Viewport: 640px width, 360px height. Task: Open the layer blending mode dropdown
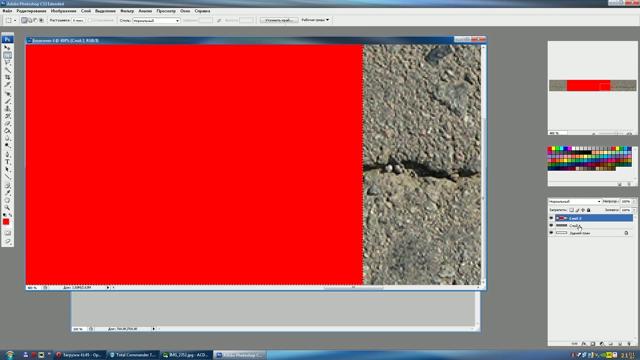click(x=575, y=202)
